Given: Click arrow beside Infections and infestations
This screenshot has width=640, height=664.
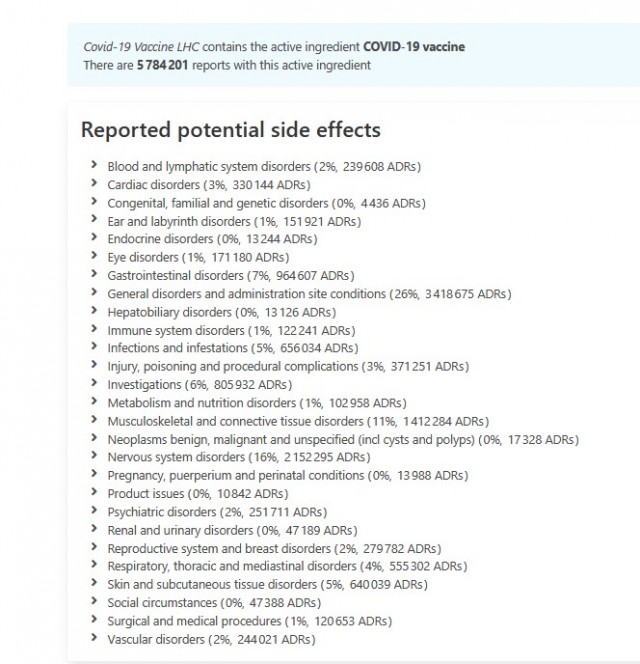Looking at the screenshot, I should 93,347.
